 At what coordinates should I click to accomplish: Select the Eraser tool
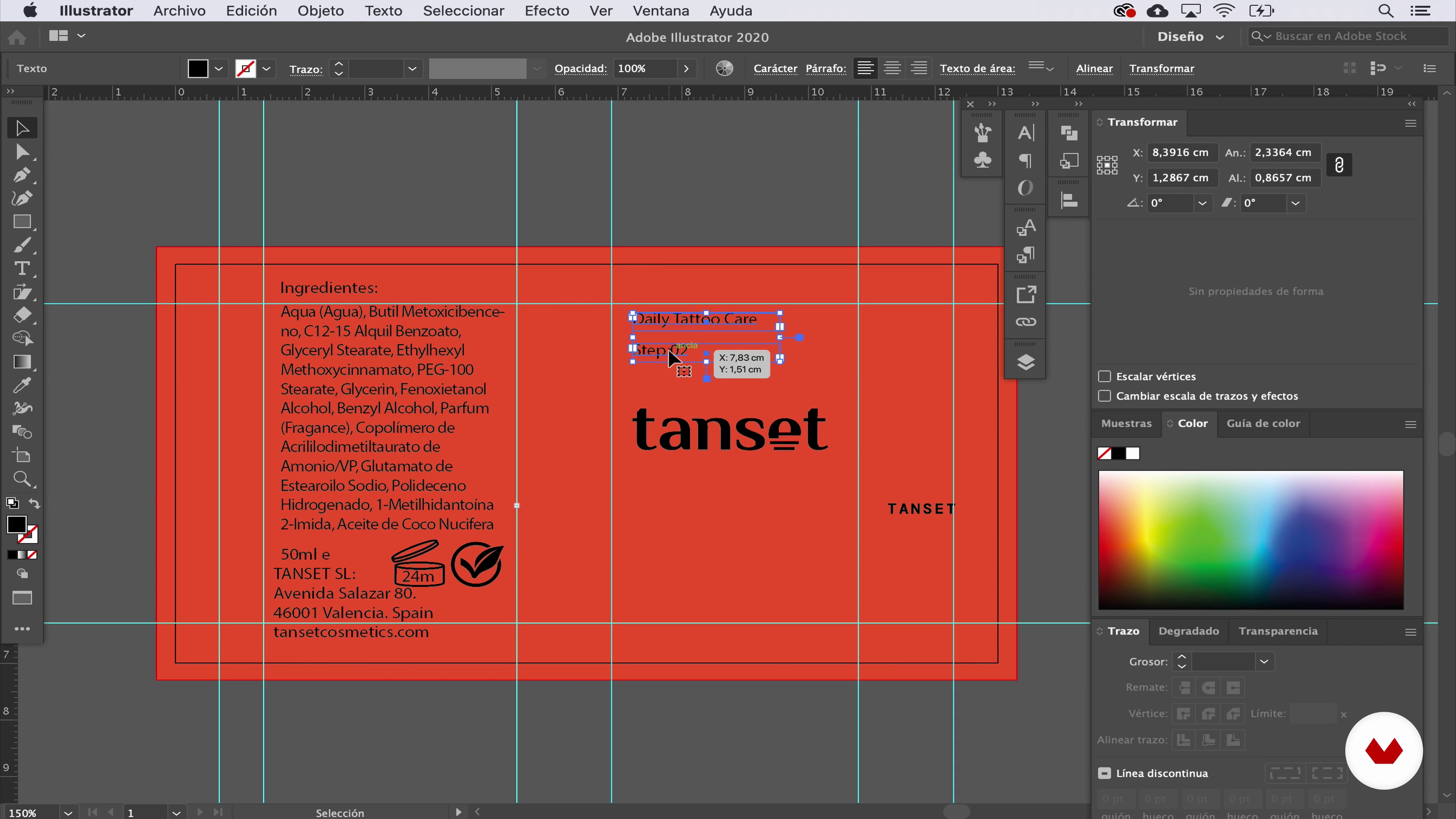point(22,315)
